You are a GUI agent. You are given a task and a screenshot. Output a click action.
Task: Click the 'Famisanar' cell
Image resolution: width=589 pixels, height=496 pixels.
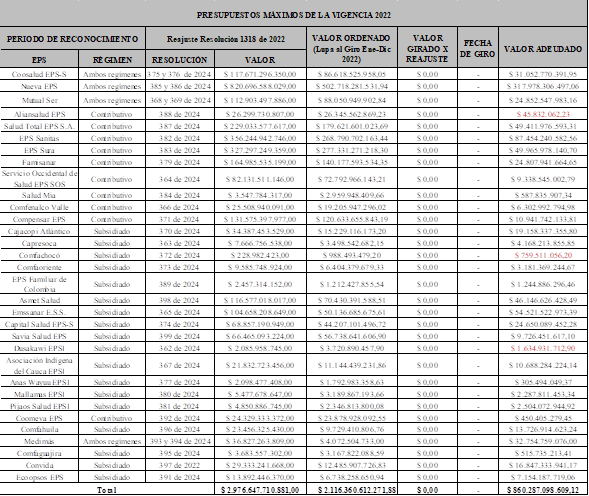(39, 162)
